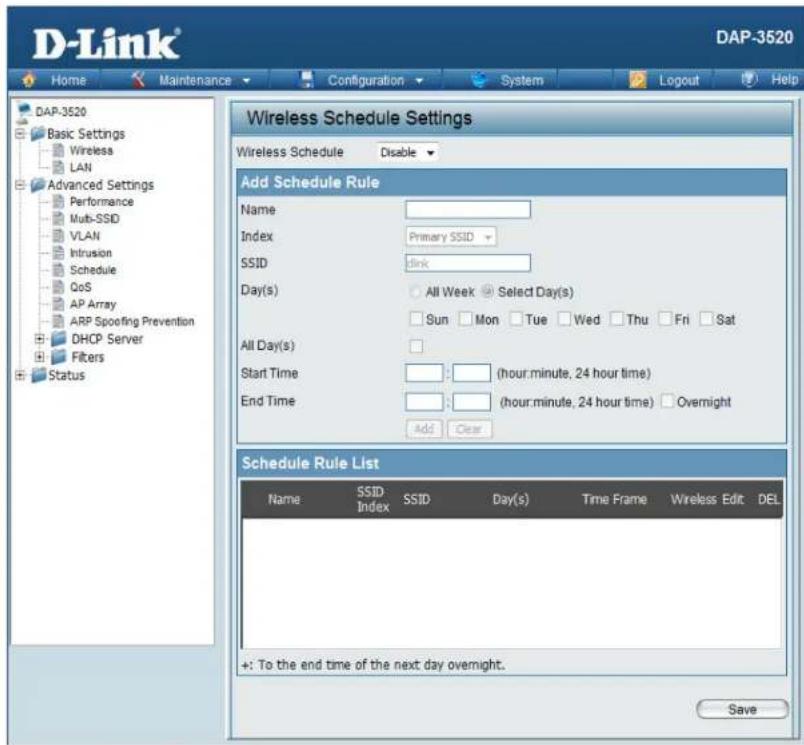
Task: Expand the DHCP Server tree node
Action: [39, 339]
